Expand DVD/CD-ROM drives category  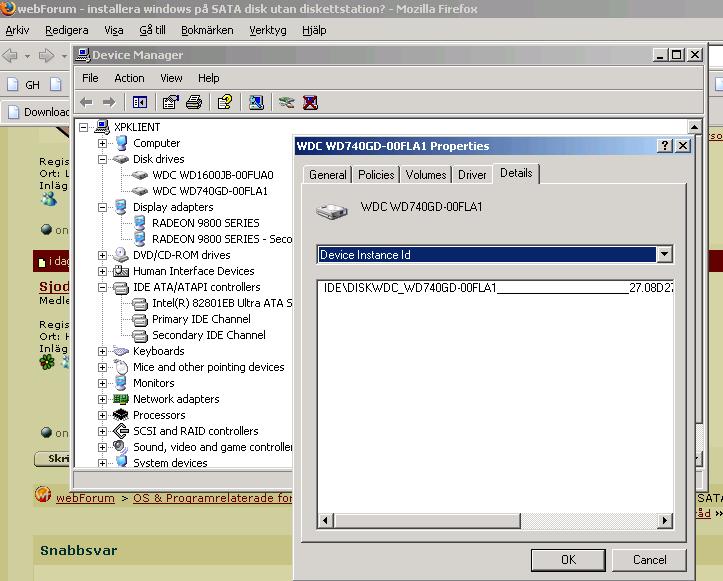[102, 255]
